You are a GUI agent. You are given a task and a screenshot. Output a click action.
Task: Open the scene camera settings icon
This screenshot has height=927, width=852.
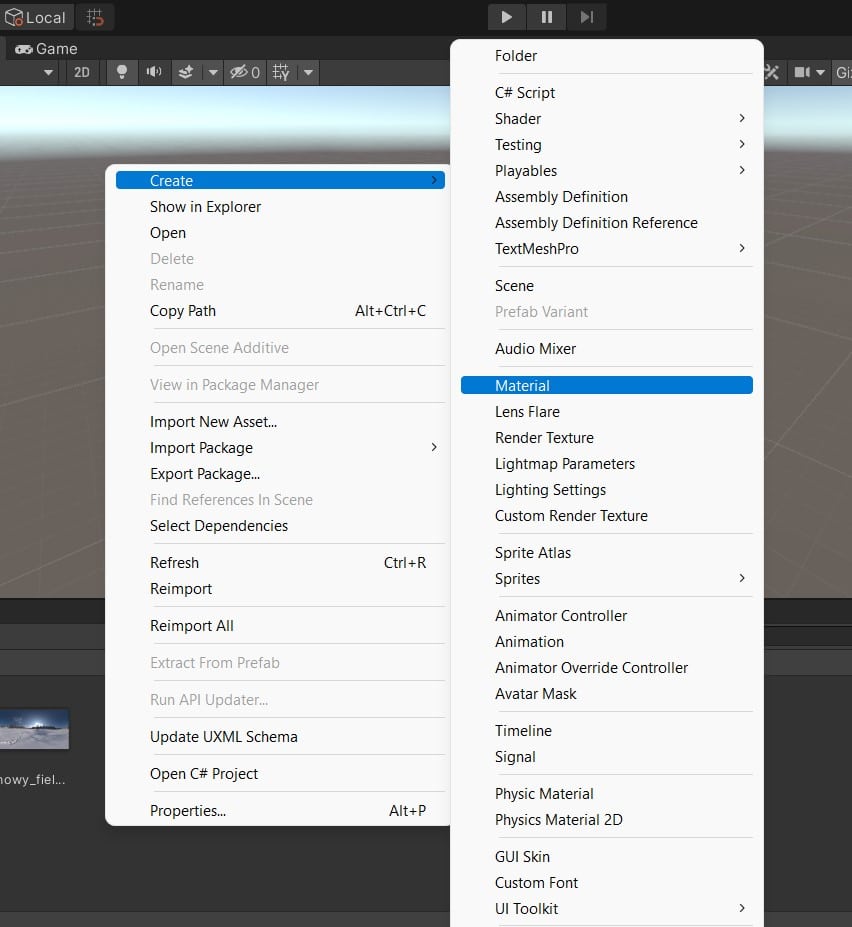pos(802,72)
